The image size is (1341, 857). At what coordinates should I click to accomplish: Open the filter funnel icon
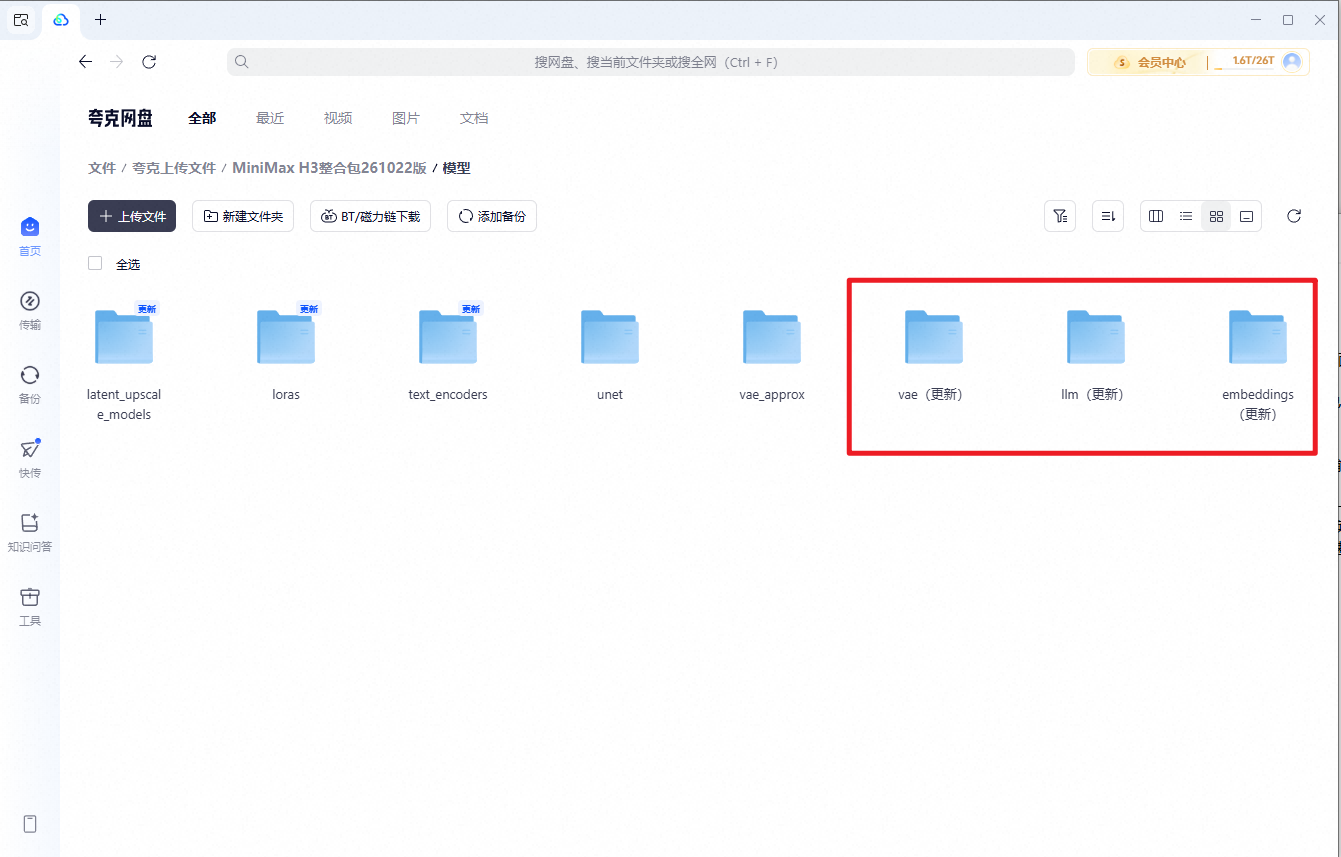(1060, 216)
